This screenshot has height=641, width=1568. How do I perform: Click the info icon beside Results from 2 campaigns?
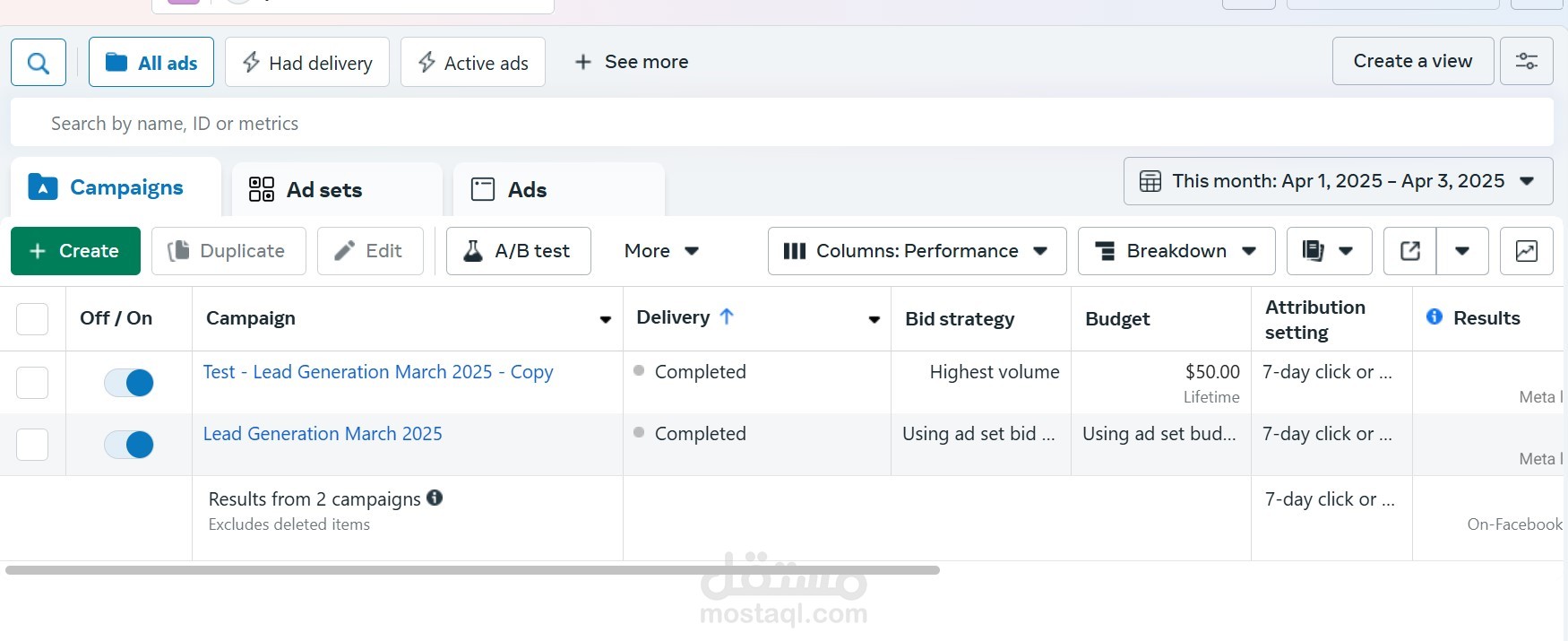point(435,498)
